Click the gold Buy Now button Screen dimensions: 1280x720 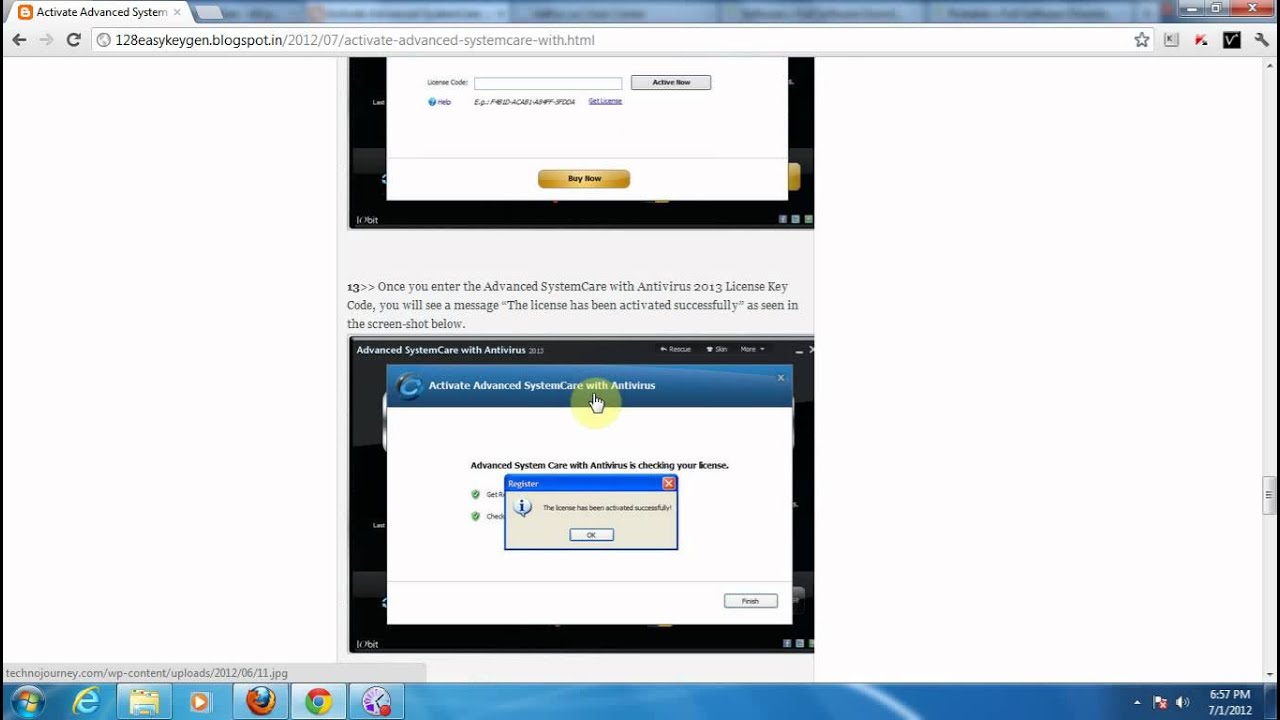tap(584, 179)
